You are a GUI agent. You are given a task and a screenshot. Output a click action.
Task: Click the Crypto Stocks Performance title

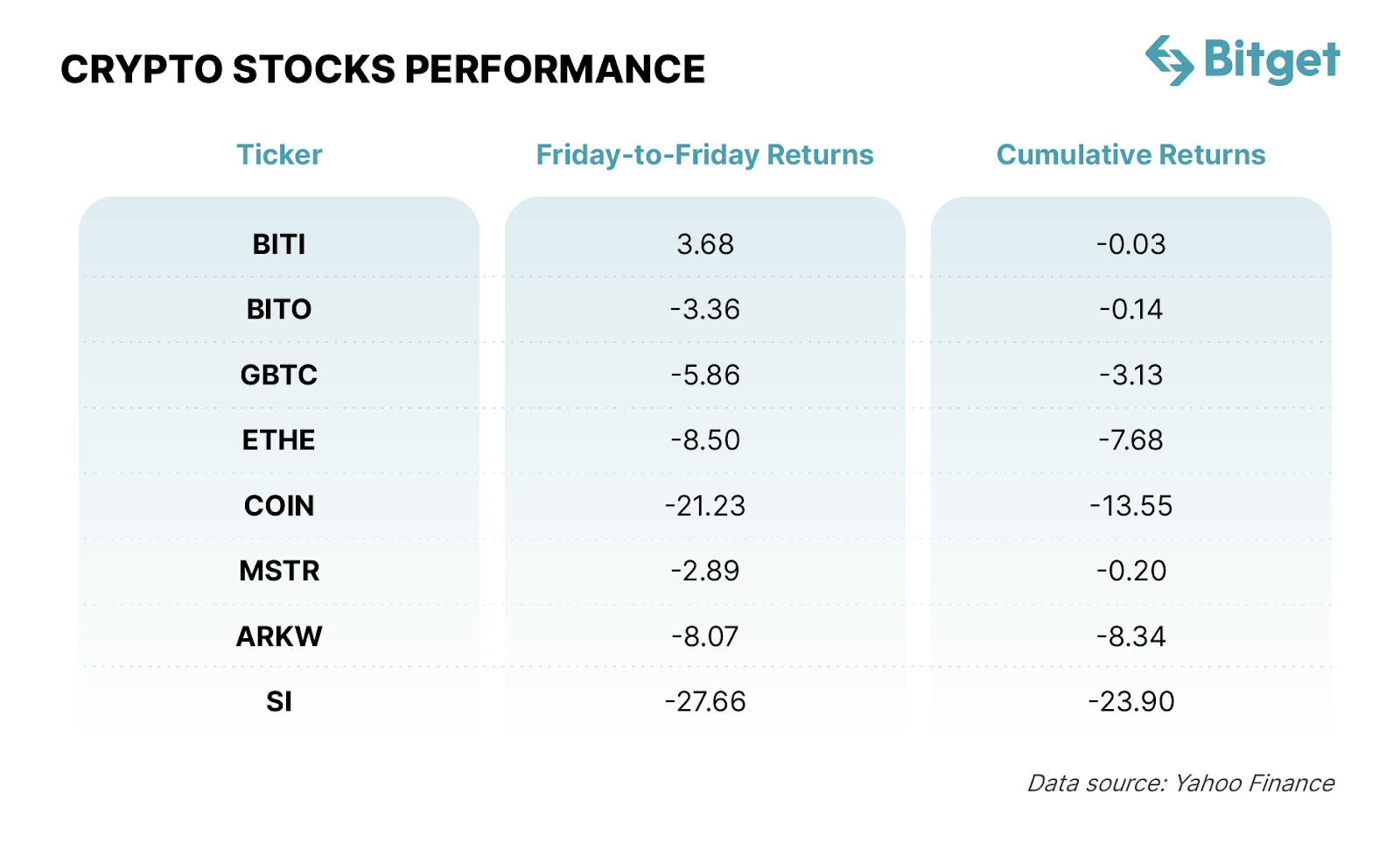coord(382,70)
